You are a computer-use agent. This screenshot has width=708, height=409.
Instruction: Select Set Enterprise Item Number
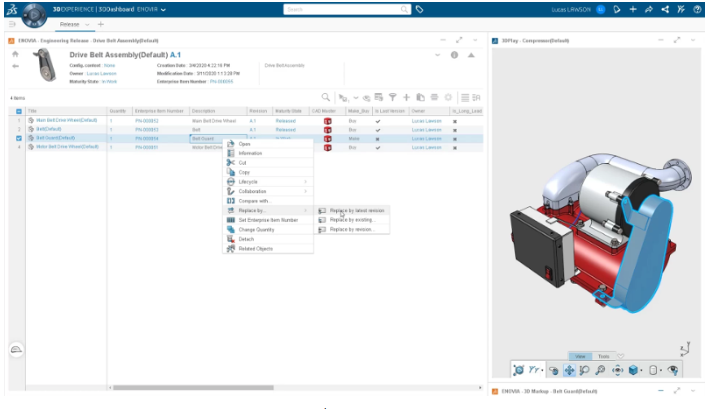click(x=268, y=220)
